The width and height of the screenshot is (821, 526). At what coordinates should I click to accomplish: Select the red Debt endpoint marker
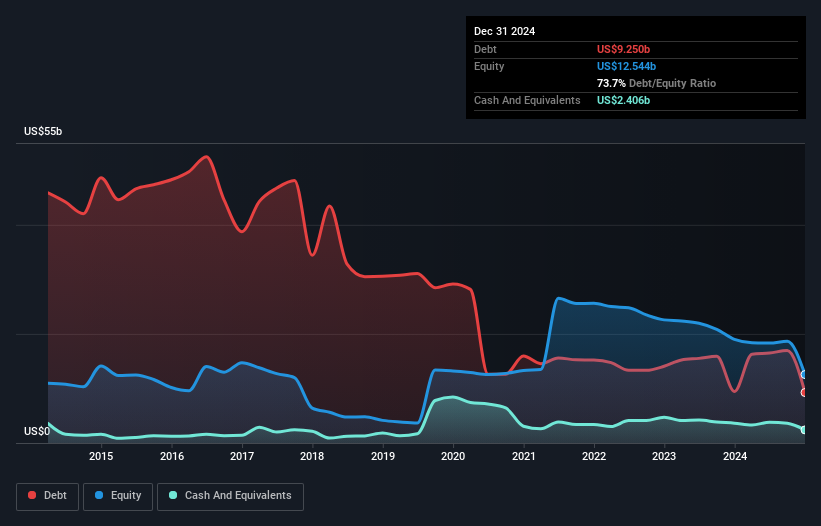[x=805, y=393]
